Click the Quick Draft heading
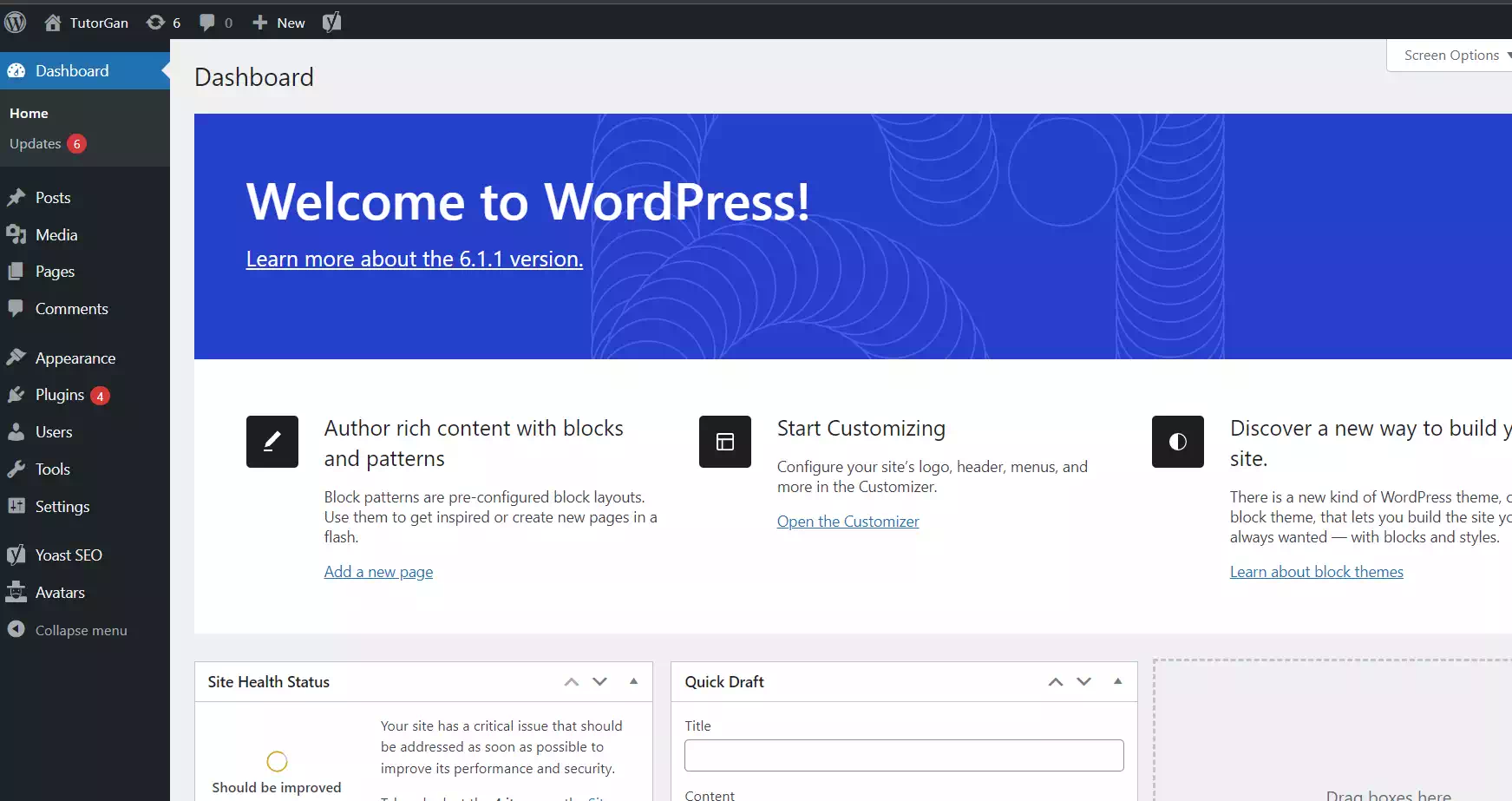Image resolution: width=1512 pixels, height=801 pixels. coord(724,682)
